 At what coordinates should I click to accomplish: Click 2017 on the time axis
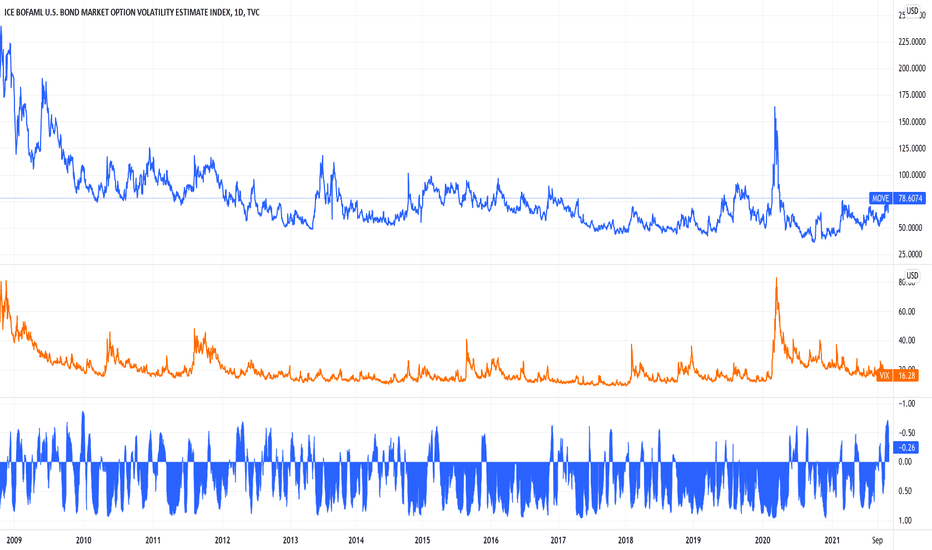click(558, 540)
